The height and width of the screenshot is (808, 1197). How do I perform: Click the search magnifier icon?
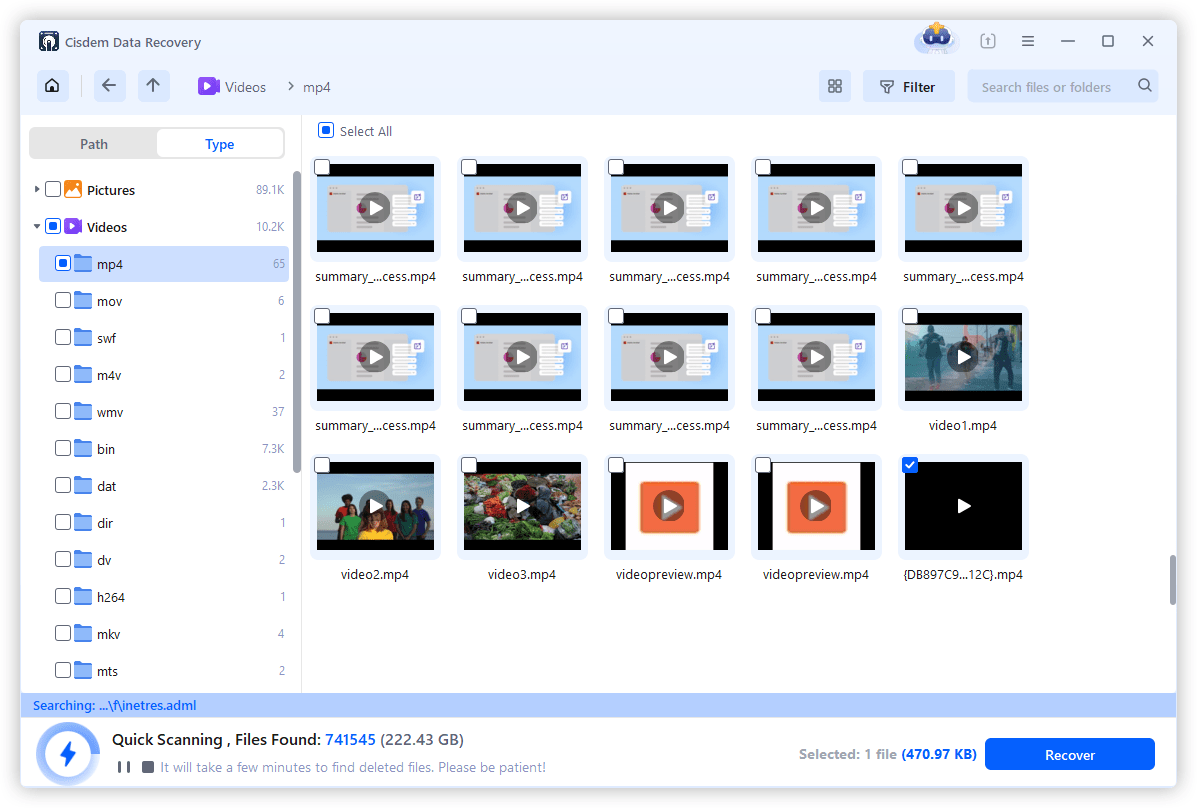[1144, 86]
